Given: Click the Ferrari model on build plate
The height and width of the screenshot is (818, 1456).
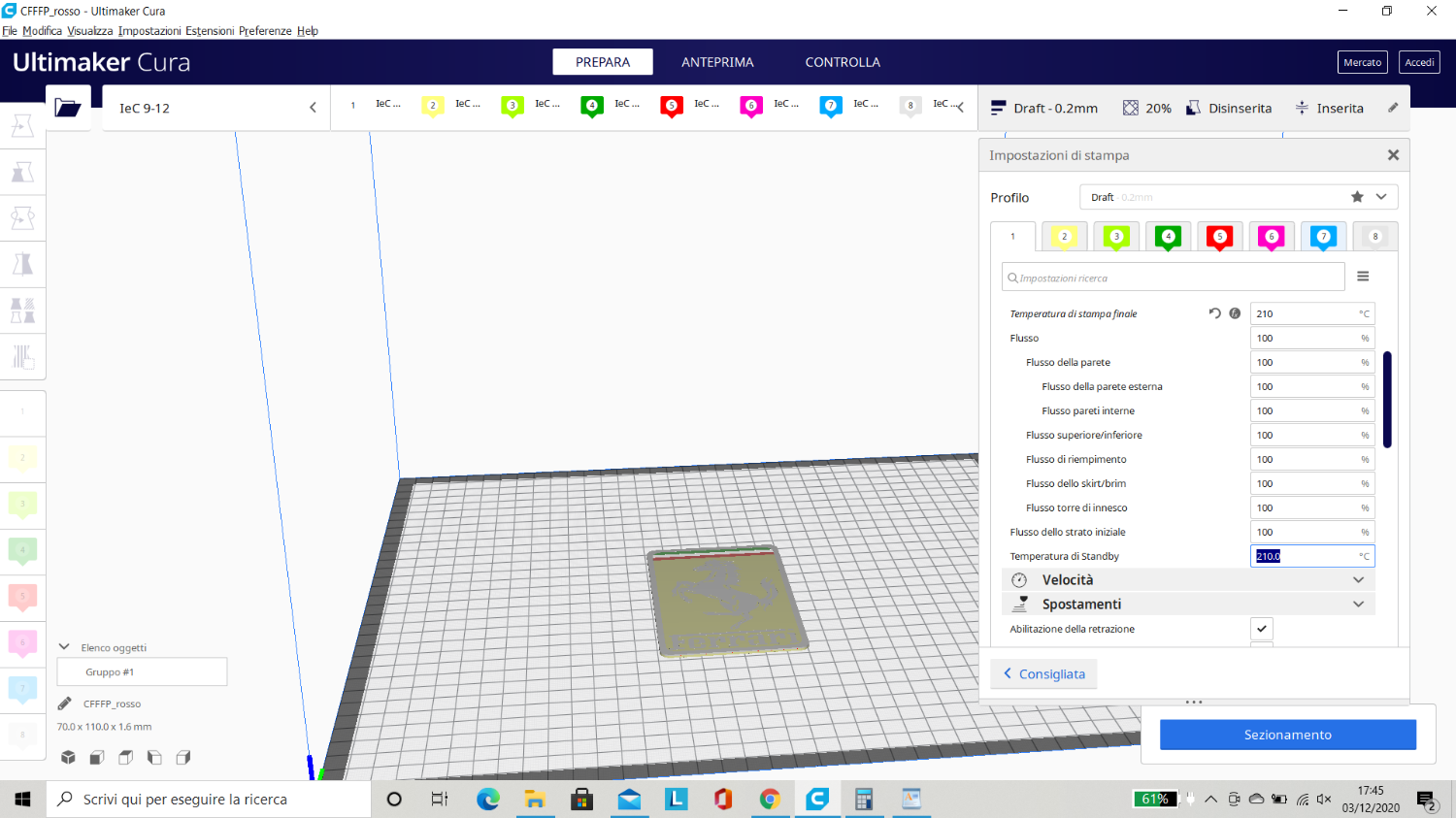Looking at the screenshot, I should 730,600.
